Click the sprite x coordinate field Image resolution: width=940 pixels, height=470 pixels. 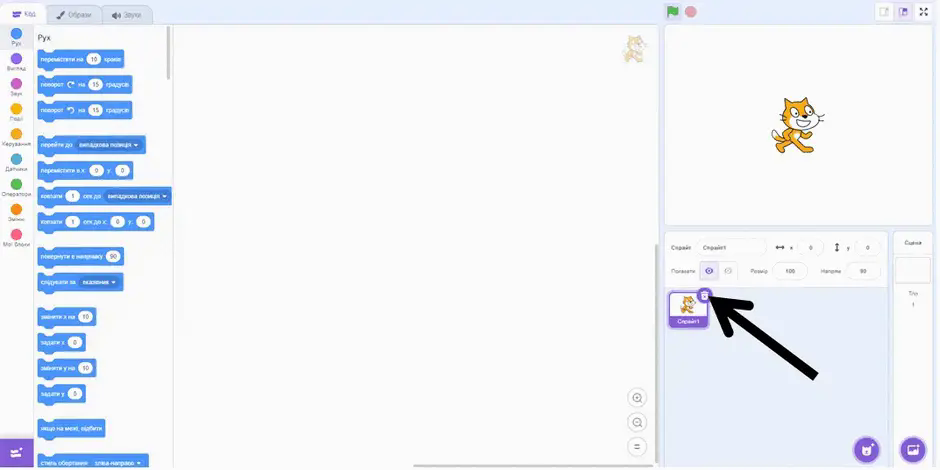pyautogui.click(x=810, y=247)
